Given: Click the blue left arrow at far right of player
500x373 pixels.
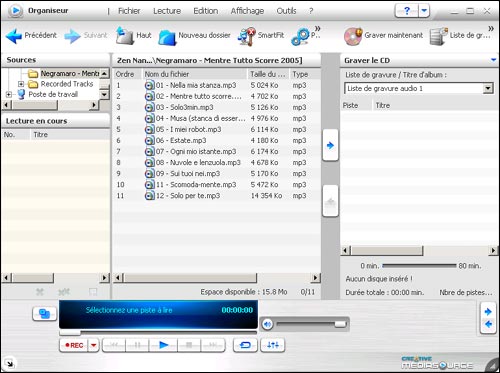Looking at the screenshot, I should click(488, 324).
